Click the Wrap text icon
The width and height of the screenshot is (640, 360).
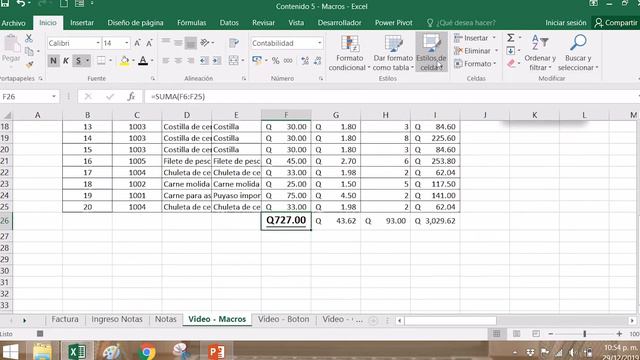(234, 43)
